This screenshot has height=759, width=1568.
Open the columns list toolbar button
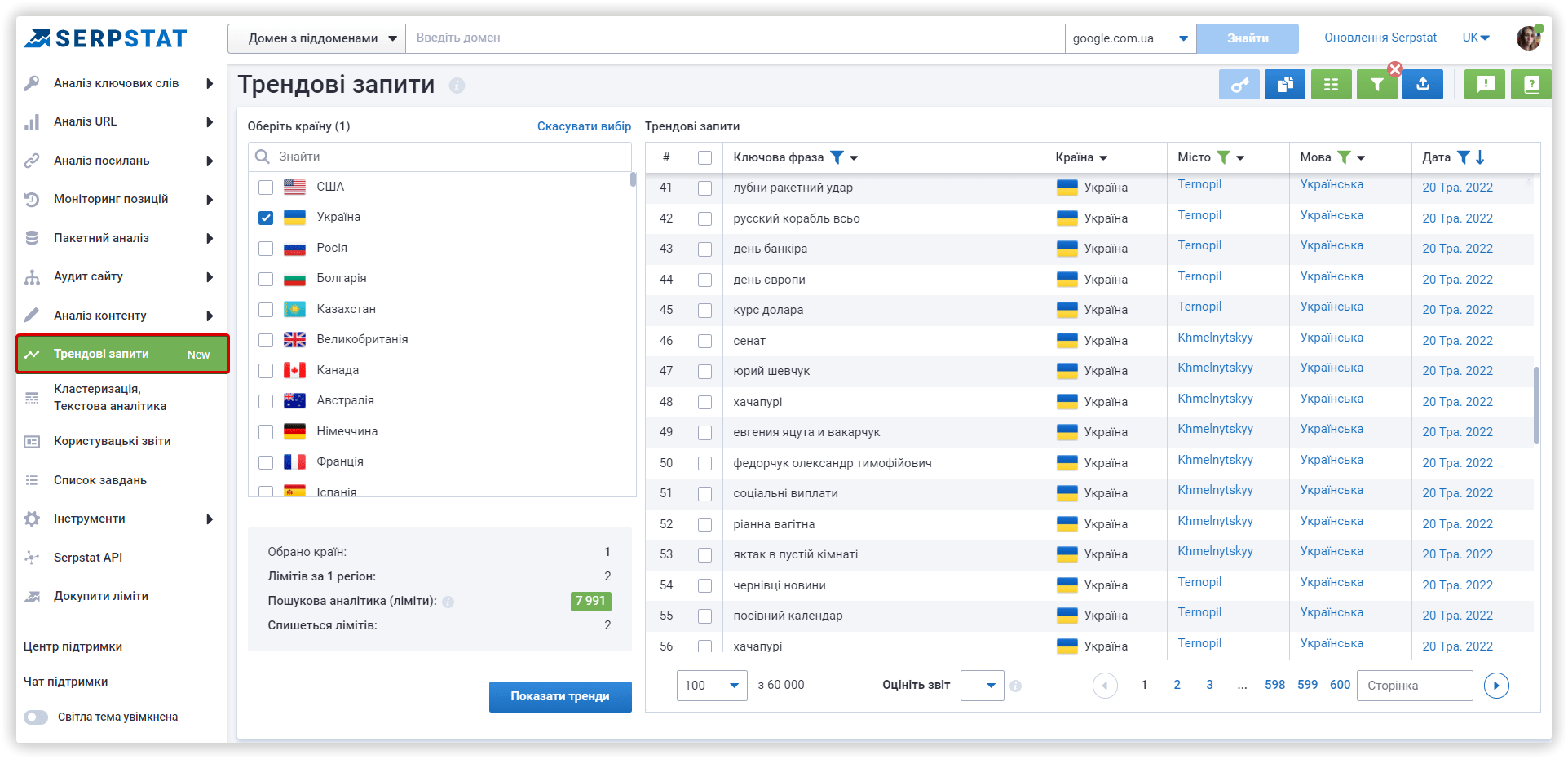[1331, 84]
